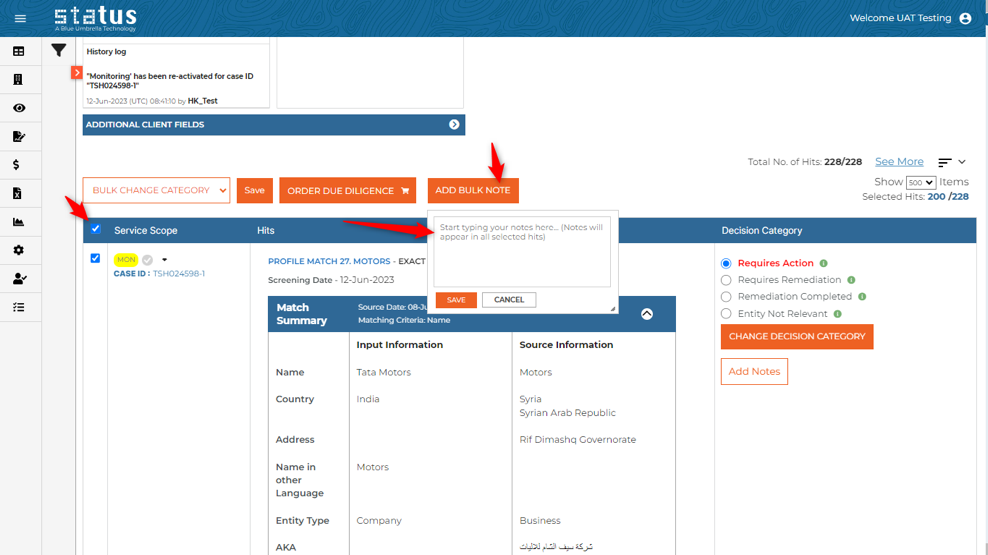Image resolution: width=988 pixels, height=555 pixels.
Task: Select the Entity Not Relevant radio option
Action: click(x=726, y=313)
